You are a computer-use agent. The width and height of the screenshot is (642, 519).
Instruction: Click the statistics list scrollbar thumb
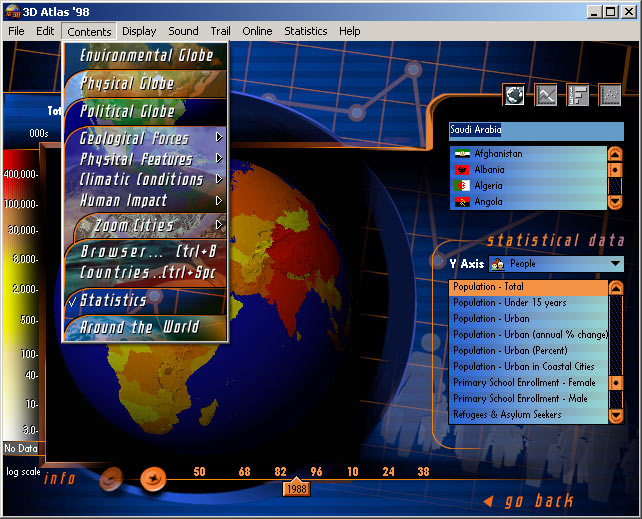pos(616,383)
